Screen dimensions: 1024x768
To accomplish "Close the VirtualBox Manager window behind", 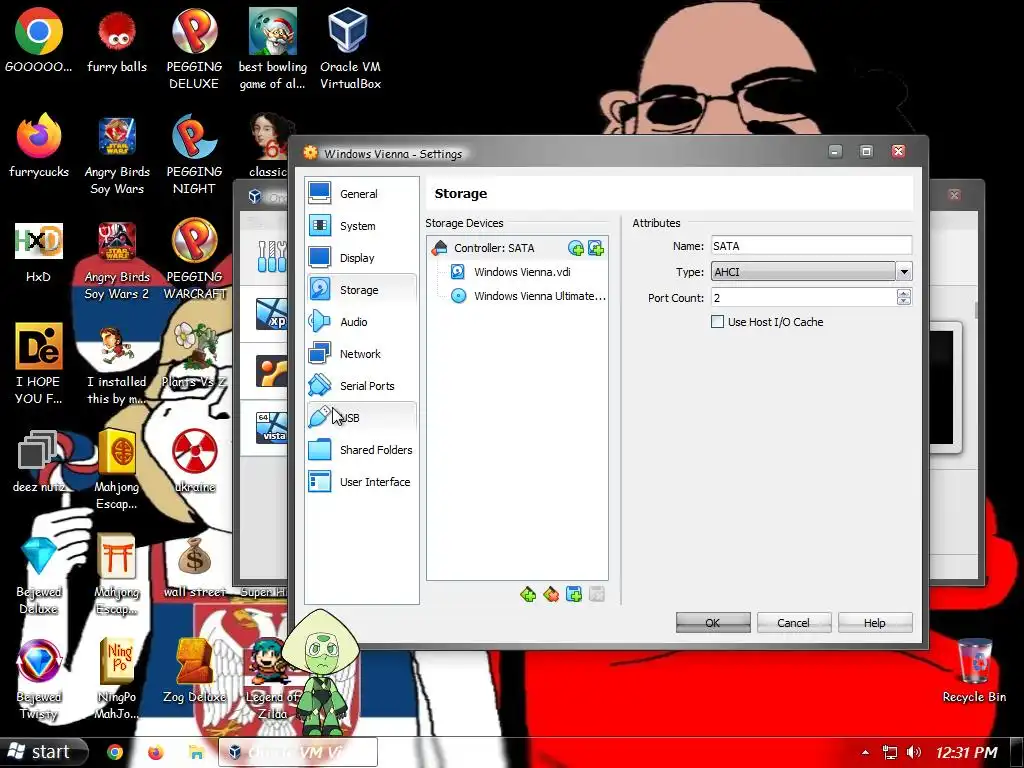I will click(954, 195).
